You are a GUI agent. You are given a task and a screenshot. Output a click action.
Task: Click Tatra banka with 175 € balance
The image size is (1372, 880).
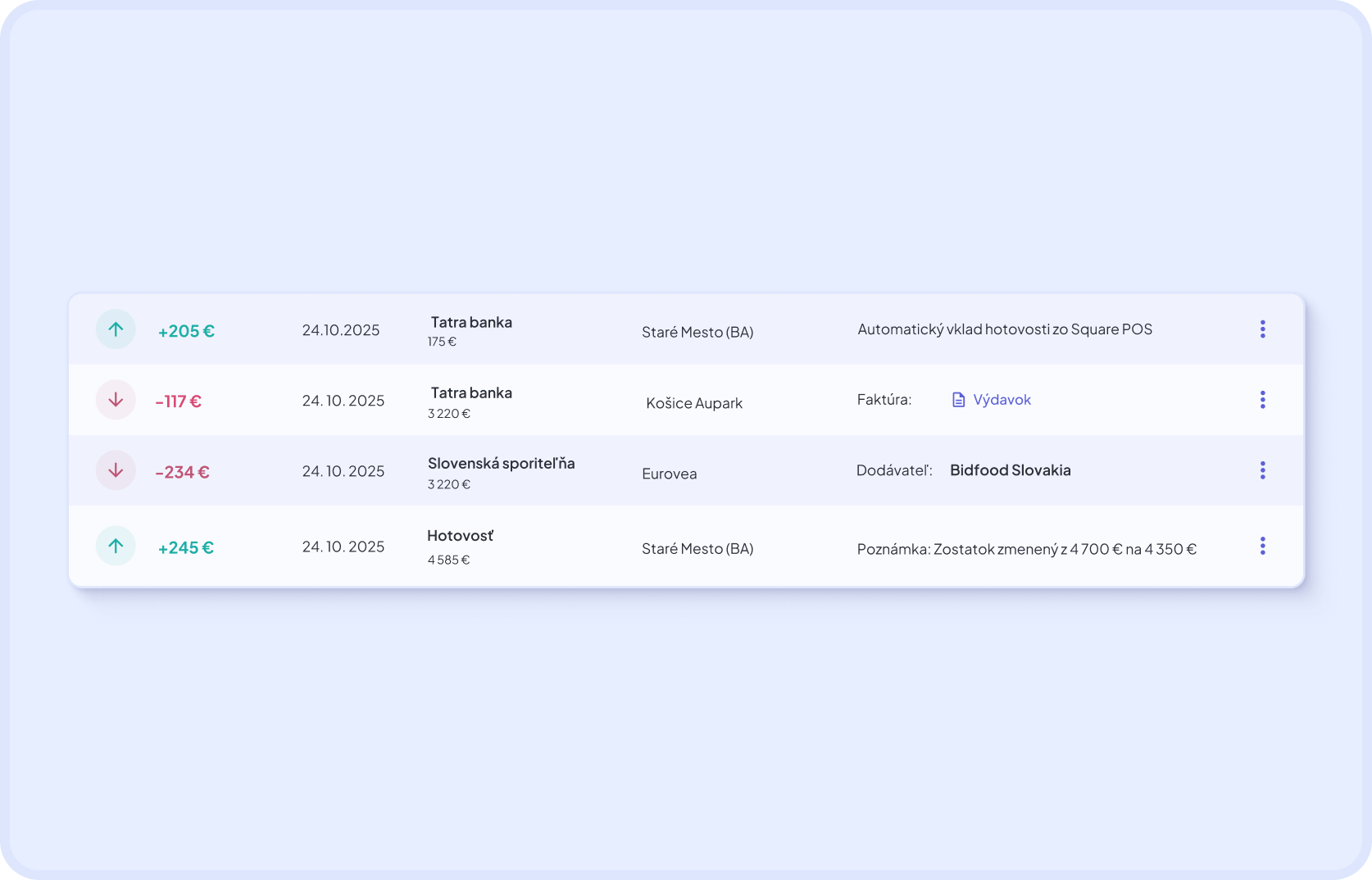point(471,322)
